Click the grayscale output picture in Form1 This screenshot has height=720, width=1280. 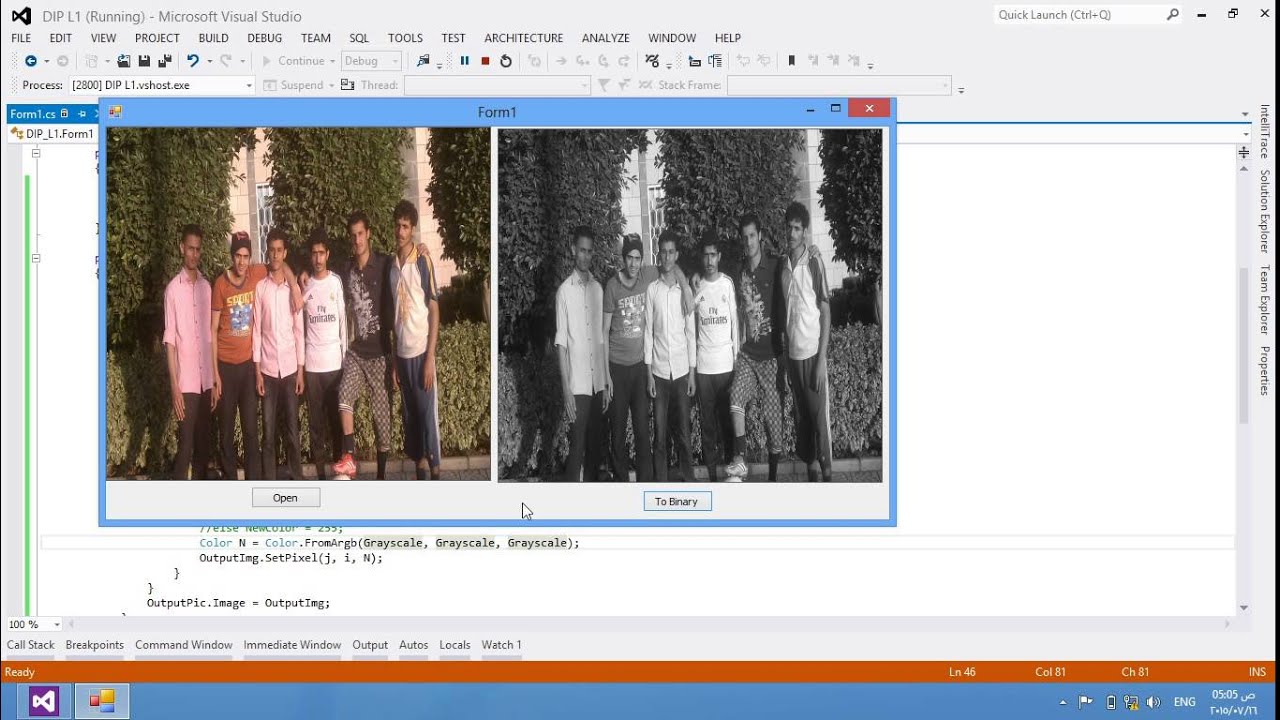(690, 305)
